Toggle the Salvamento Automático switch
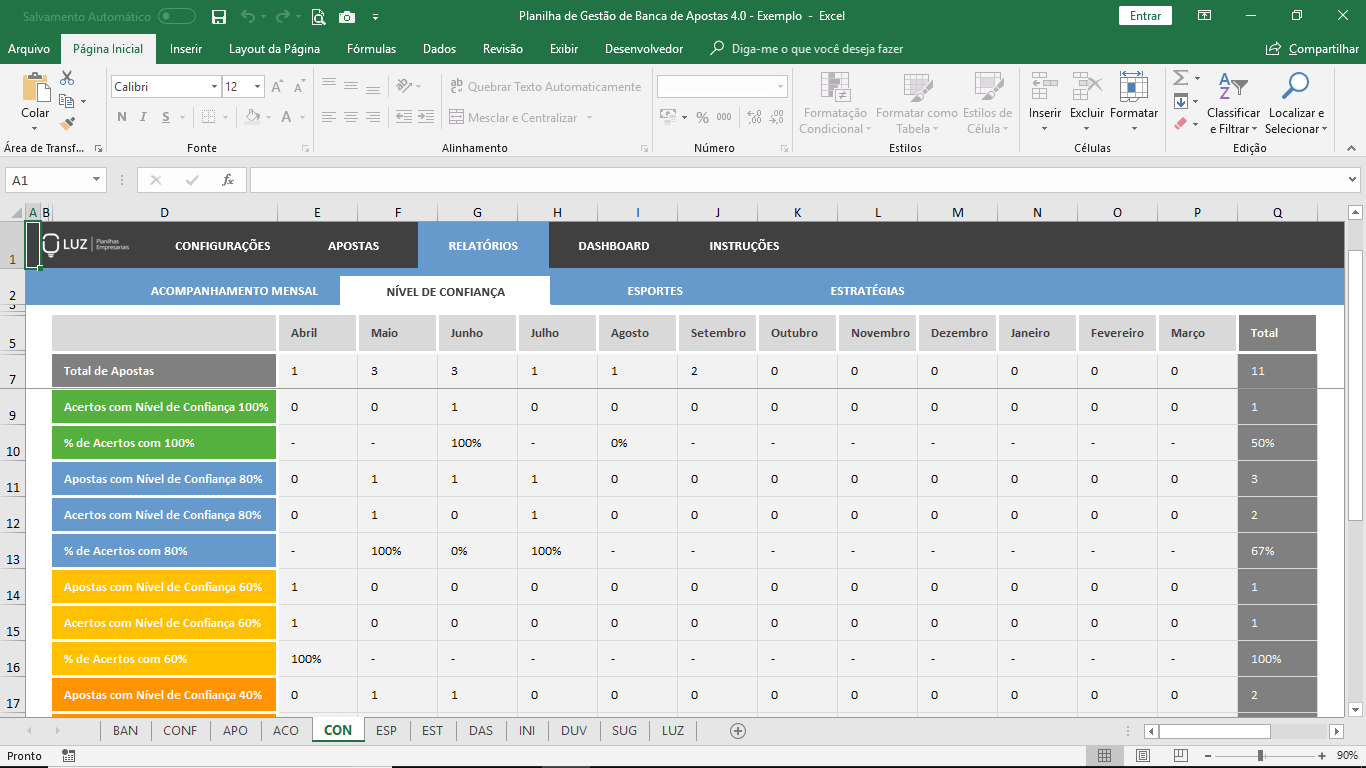The height and width of the screenshot is (768, 1366). (x=177, y=16)
